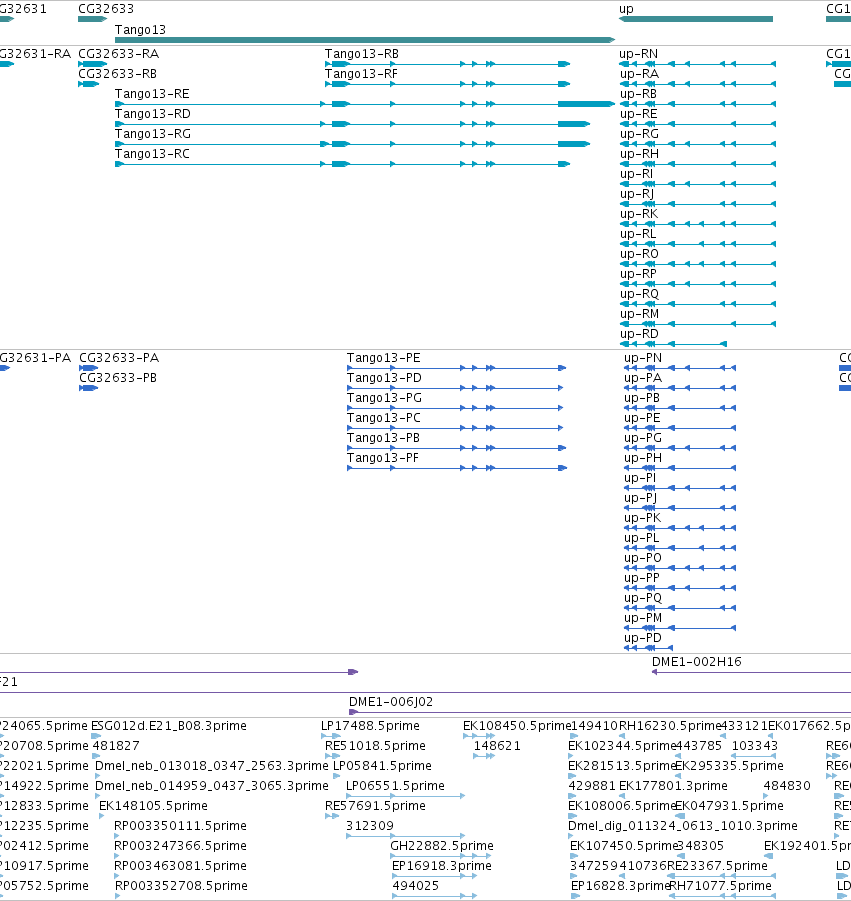Viewport: 851px width, 901px height.
Task: Click EST label RP003247366.5prime
Action: click(180, 846)
